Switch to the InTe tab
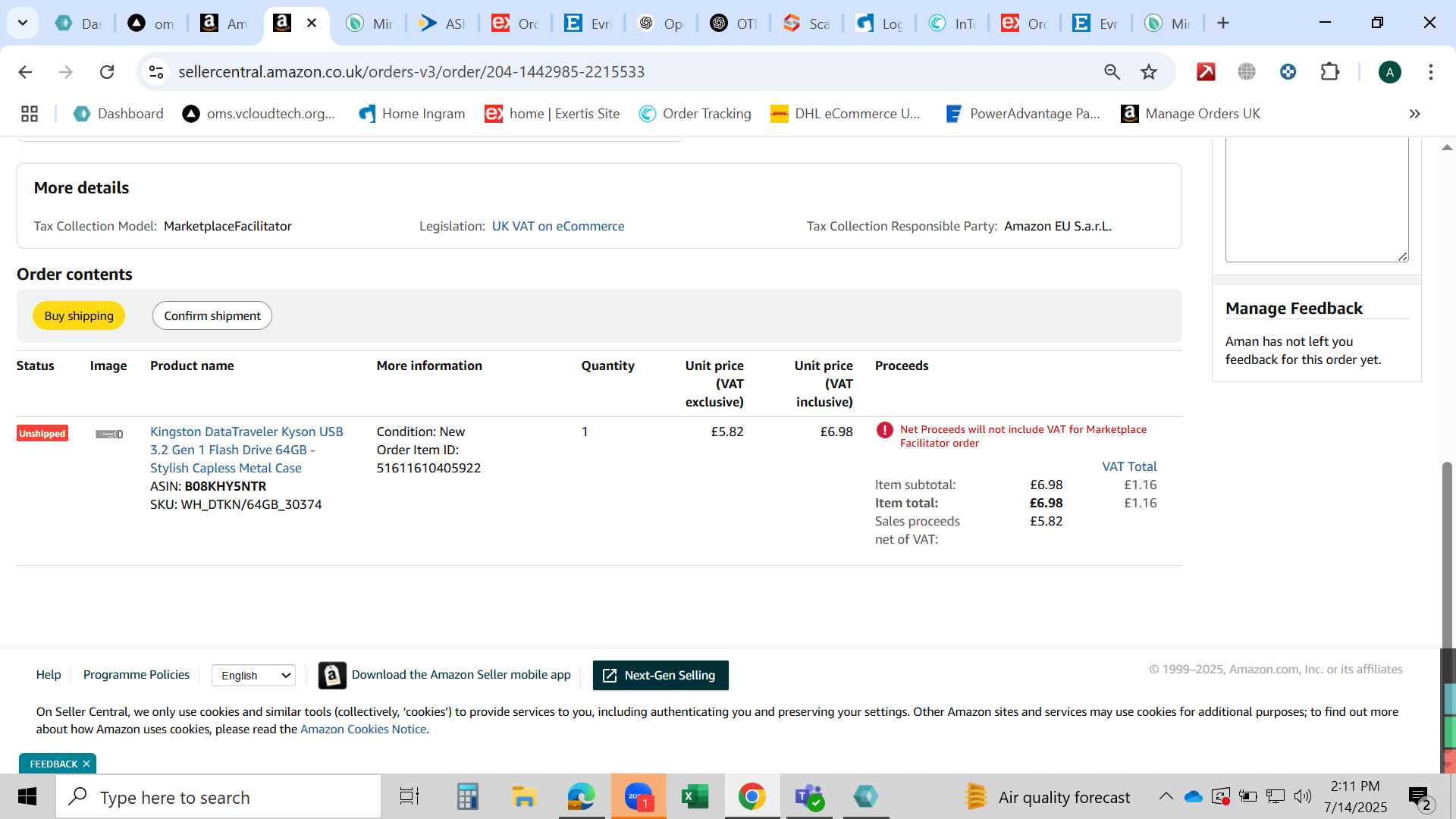 point(952,24)
